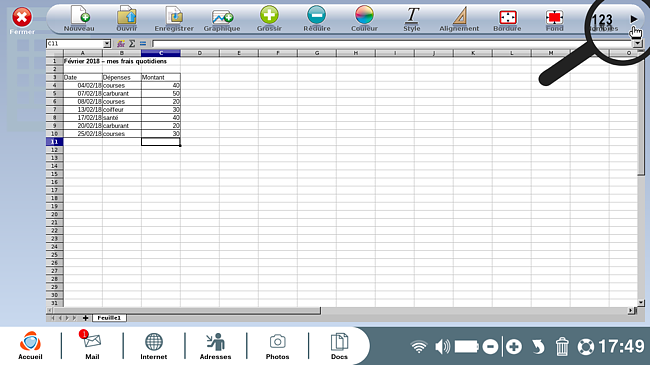Save the sheet with Enregistrer
This screenshot has width=650, height=365.
(x=174, y=19)
